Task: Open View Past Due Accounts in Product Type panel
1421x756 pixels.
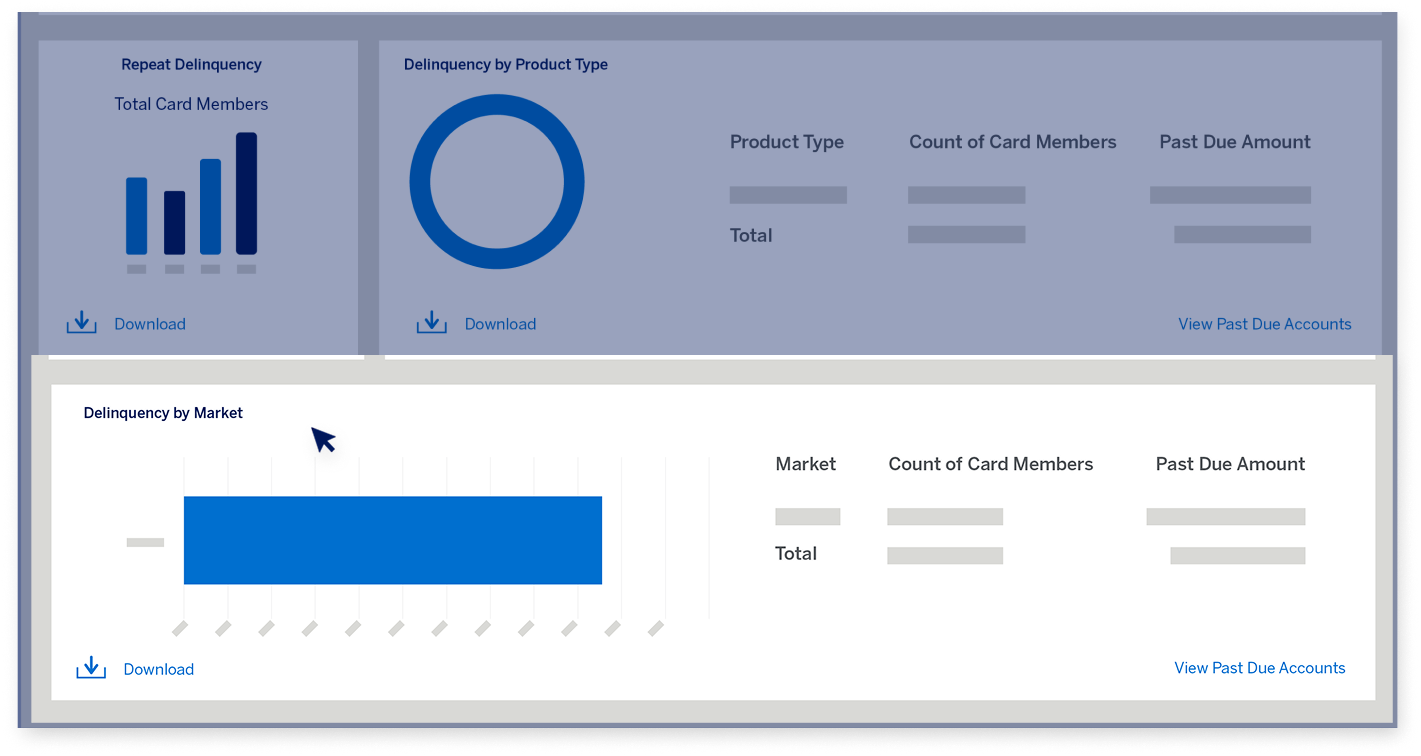Action: (x=1264, y=324)
